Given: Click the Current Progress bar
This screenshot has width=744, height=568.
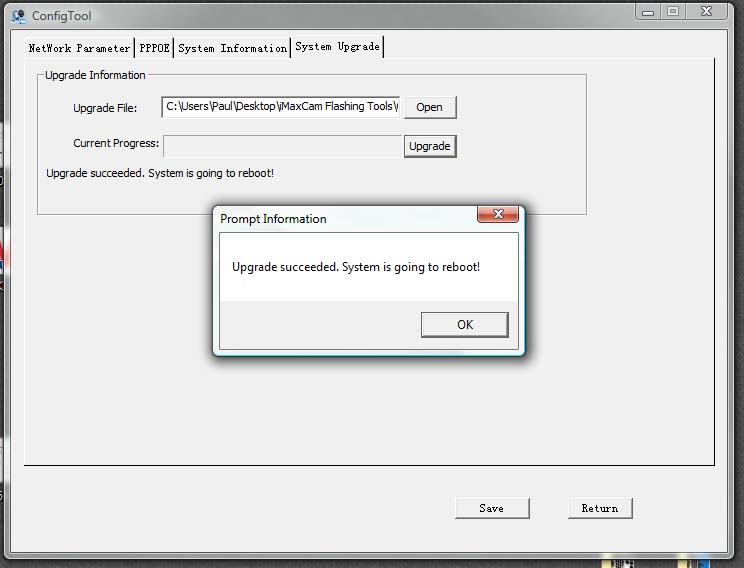Looking at the screenshot, I should (282, 146).
